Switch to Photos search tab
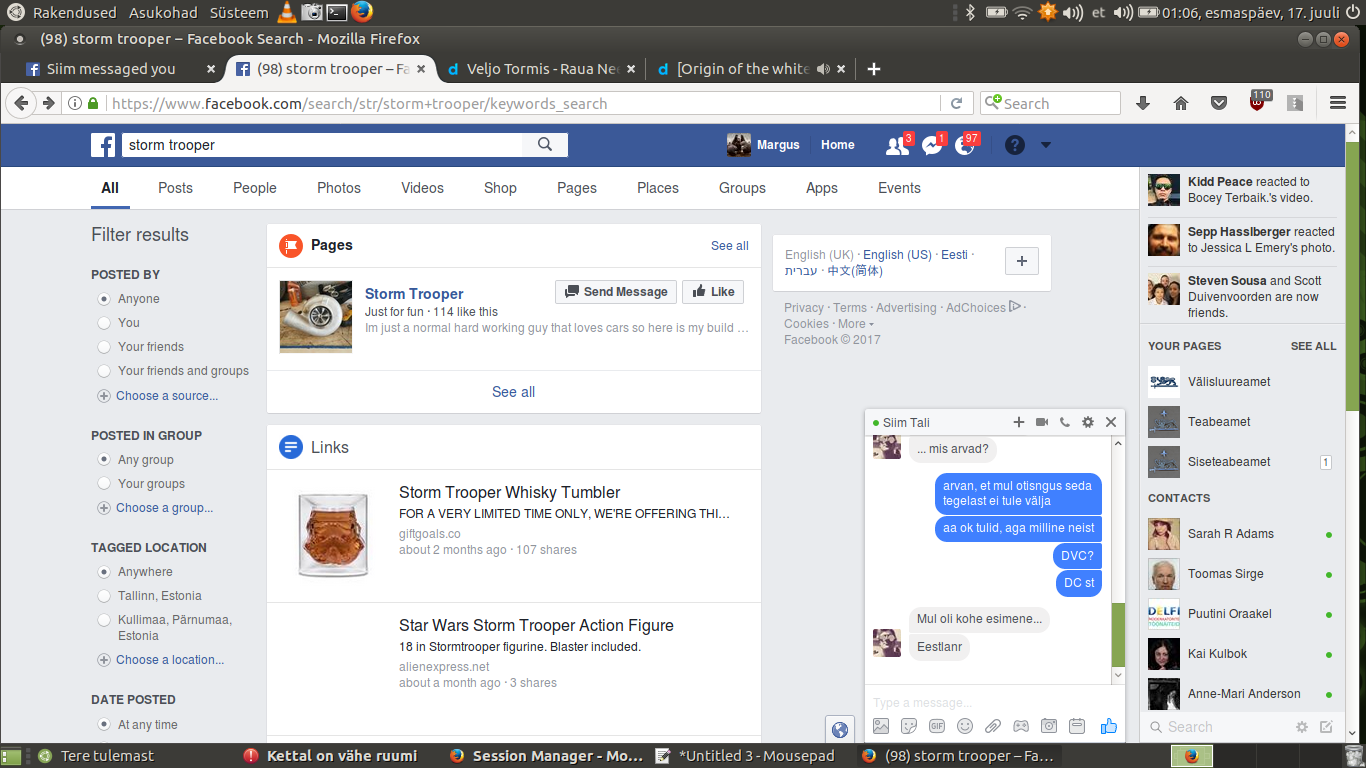 [x=339, y=188]
